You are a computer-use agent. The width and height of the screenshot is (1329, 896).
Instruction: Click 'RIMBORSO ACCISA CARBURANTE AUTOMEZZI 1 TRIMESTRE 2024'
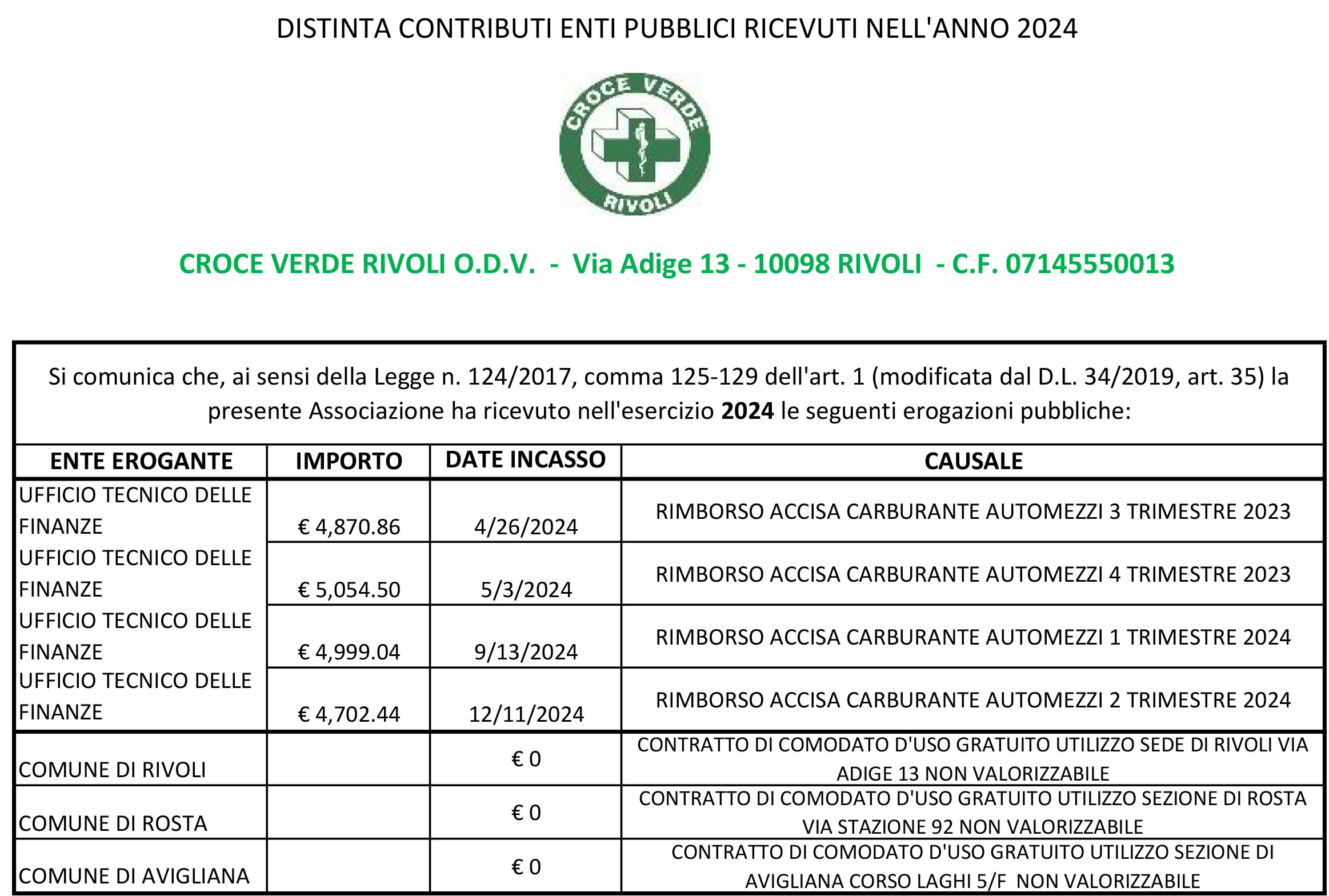pos(973,637)
